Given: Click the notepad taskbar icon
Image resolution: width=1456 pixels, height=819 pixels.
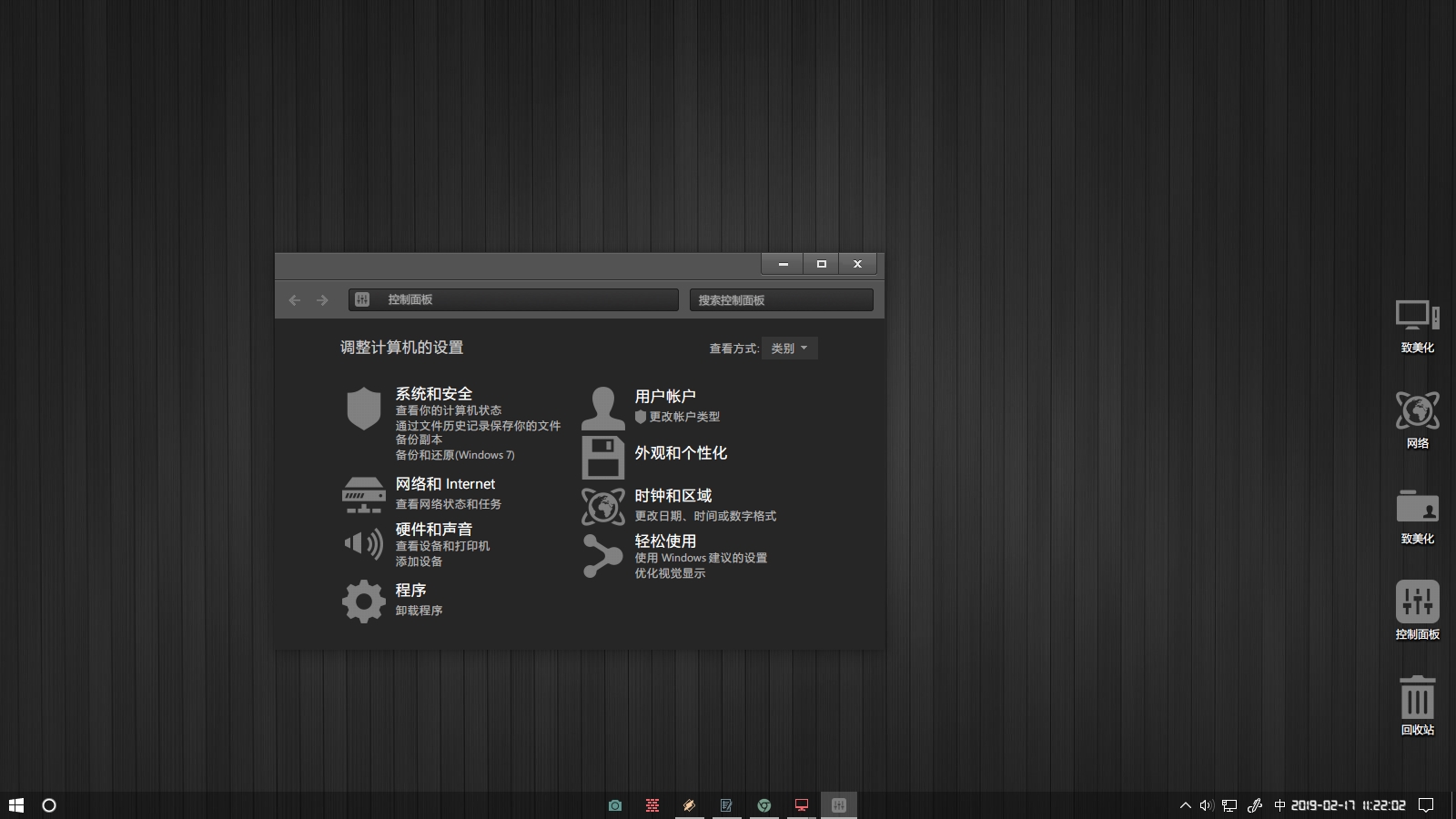Looking at the screenshot, I should point(726,805).
